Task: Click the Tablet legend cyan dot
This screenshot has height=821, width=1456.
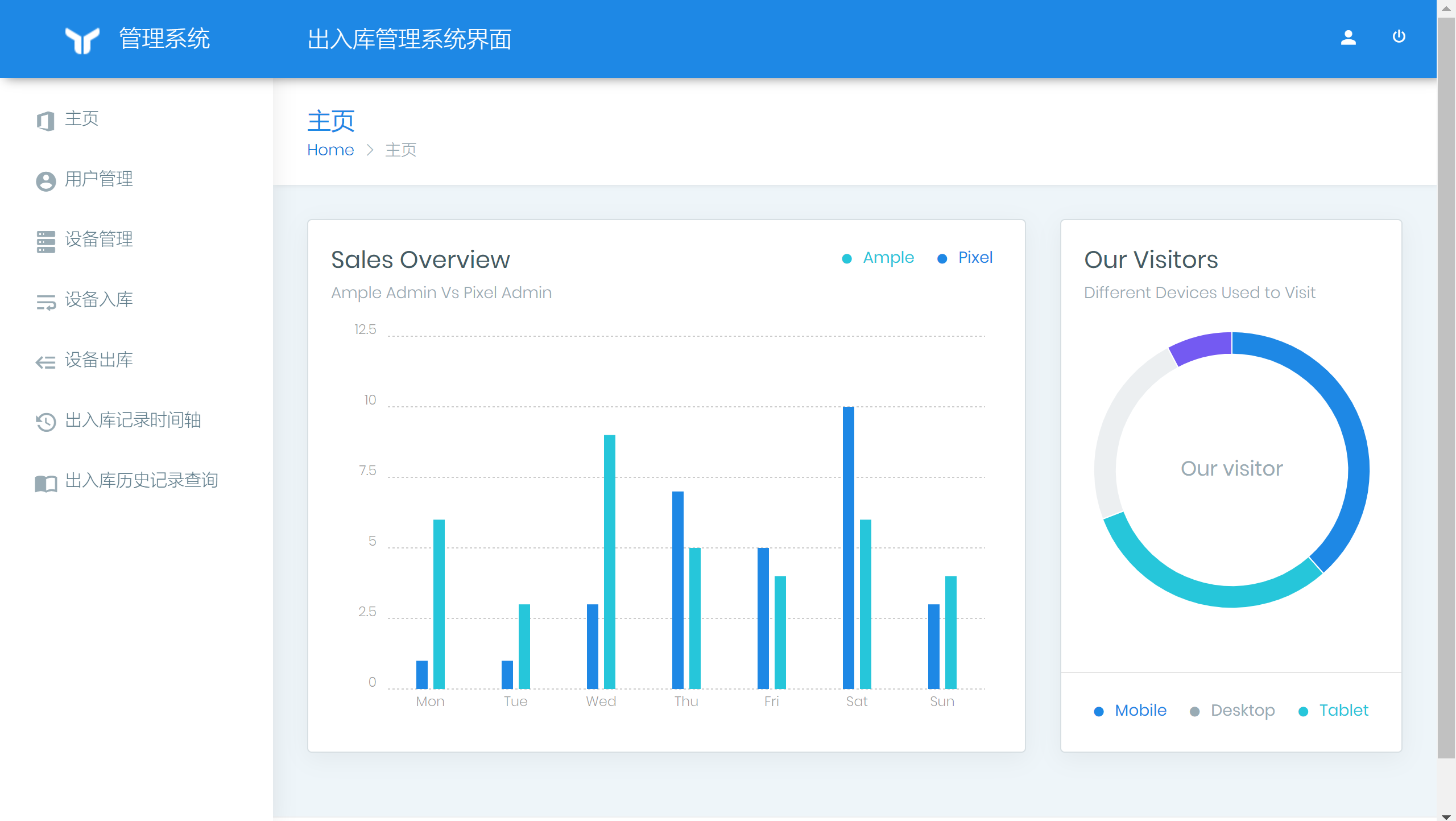Action: pos(1304,712)
